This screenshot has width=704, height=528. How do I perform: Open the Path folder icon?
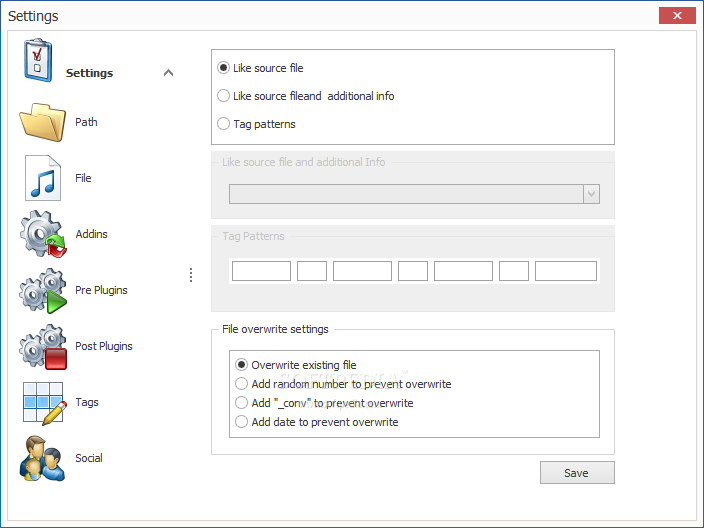point(43,122)
